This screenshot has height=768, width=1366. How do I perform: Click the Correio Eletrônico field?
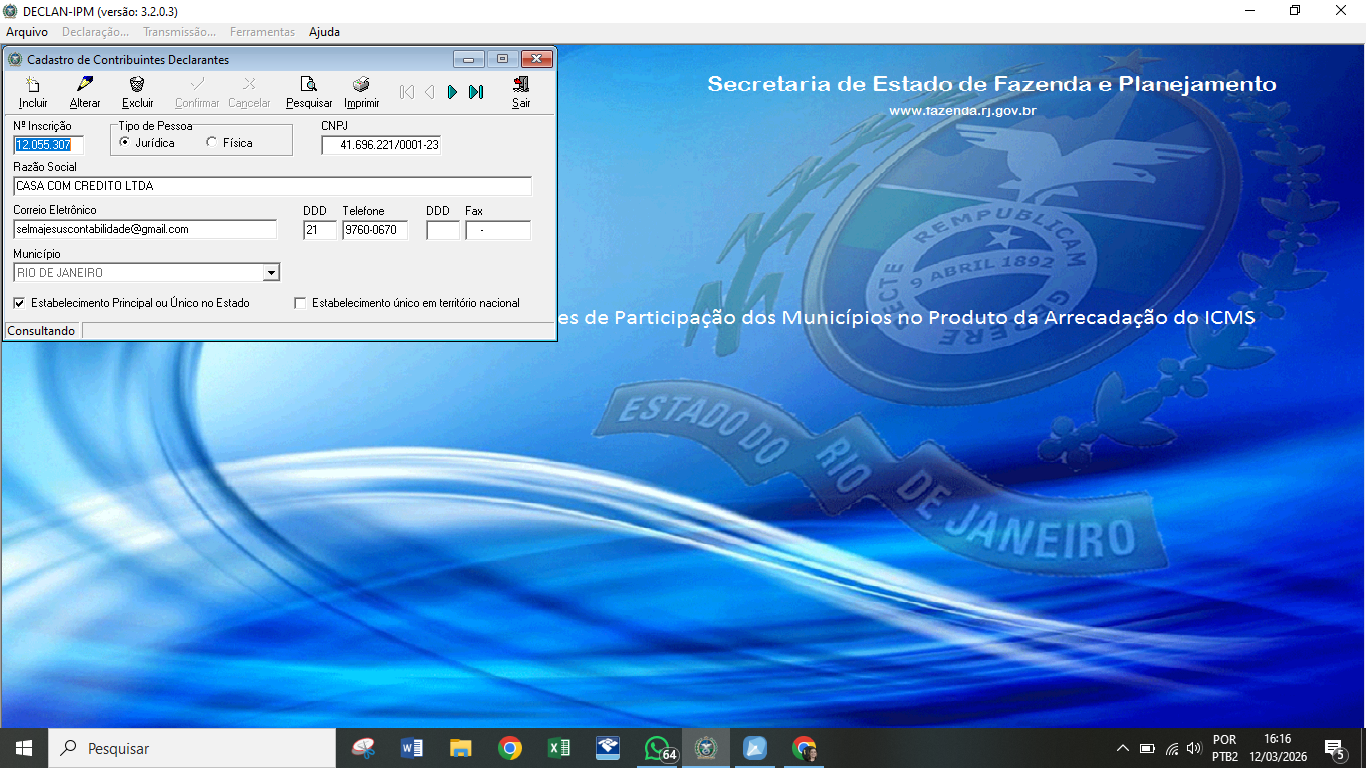145,230
